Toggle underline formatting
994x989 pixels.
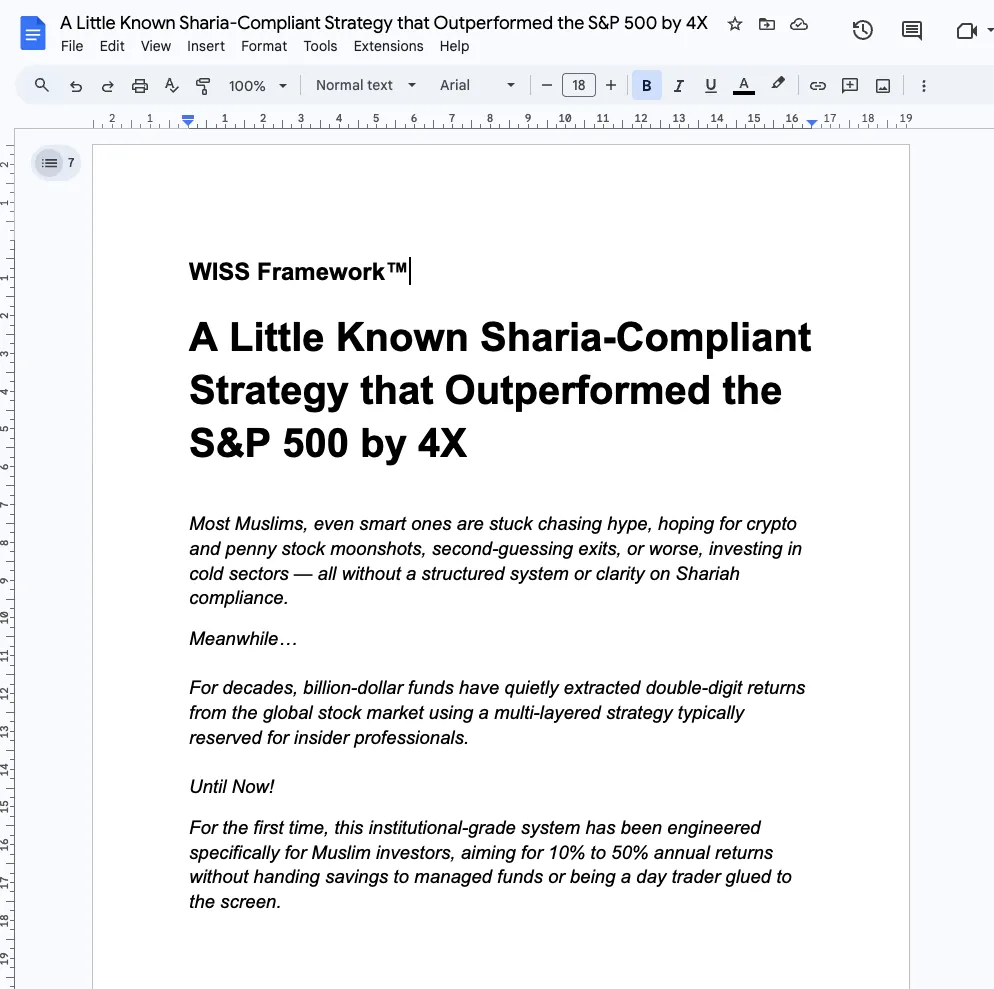point(711,86)
